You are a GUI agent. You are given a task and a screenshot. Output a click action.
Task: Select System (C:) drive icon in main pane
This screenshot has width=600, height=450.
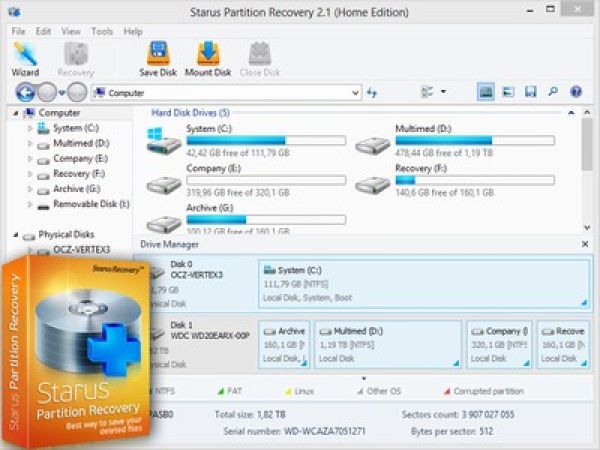click(x=163, y=141)
